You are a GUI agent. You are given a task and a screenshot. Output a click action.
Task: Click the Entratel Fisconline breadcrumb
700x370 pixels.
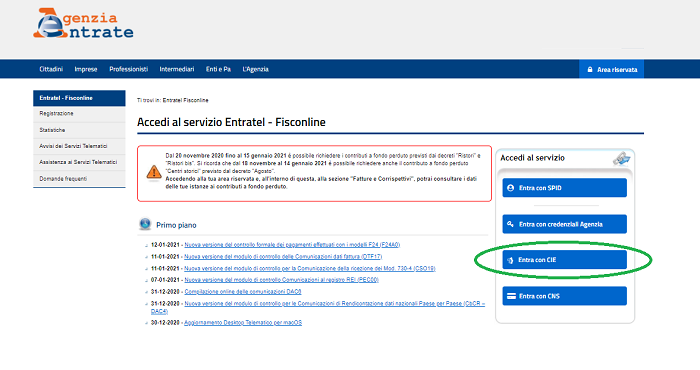click(185, 100)
